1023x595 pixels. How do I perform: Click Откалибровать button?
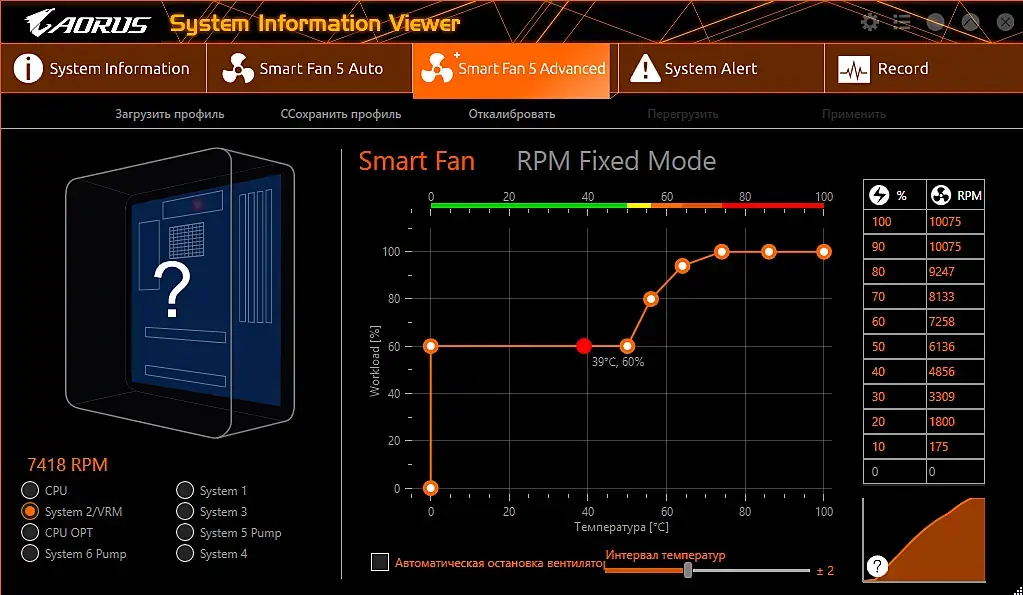(x=512, y=114)
